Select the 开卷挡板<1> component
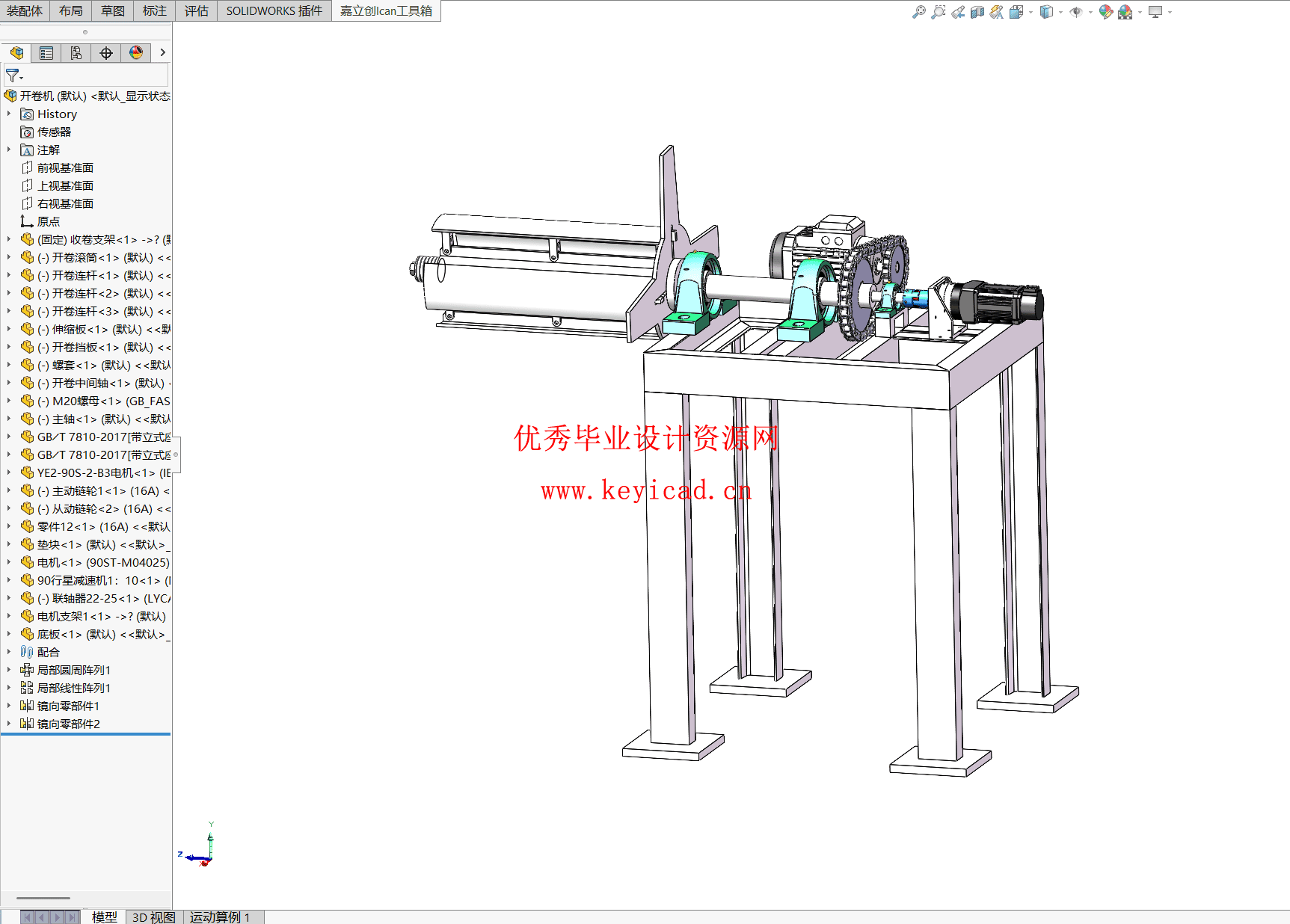 pyautogui.click(x=96, y=347)
